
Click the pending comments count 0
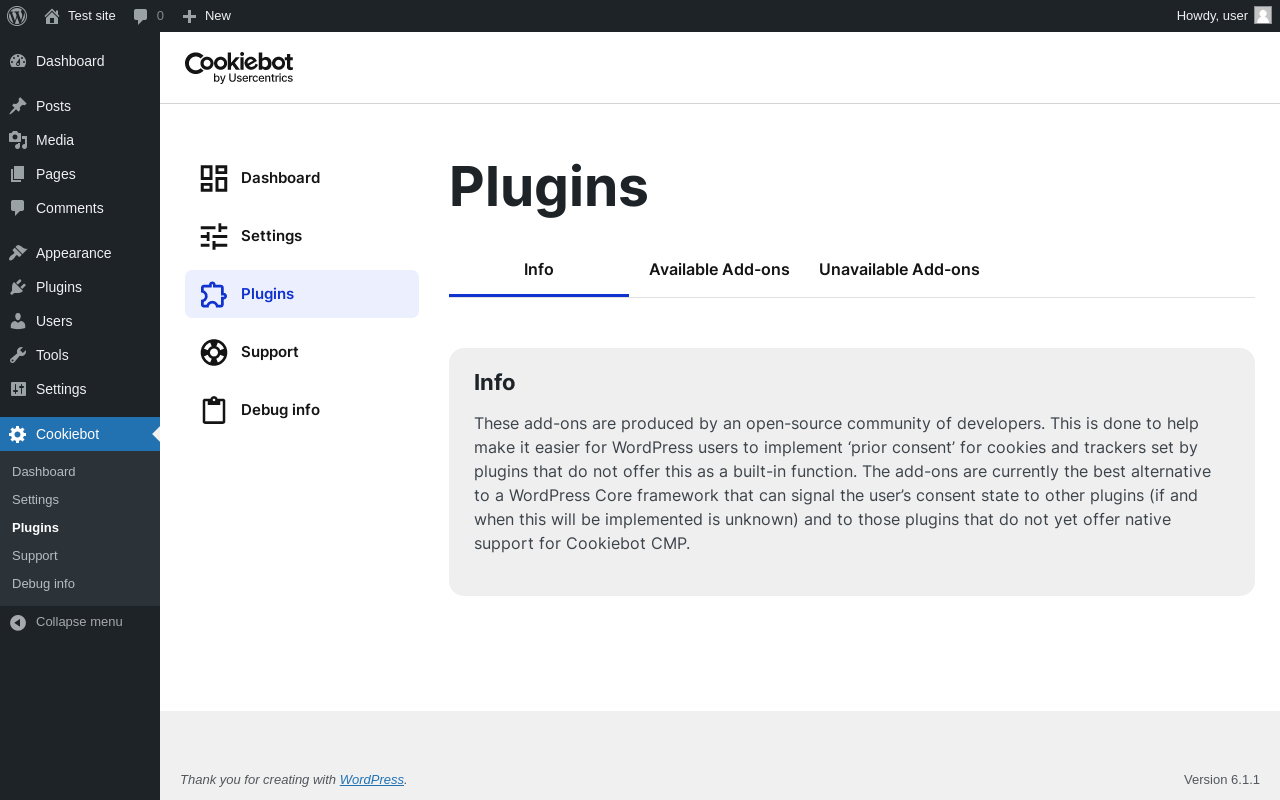coord(160,16)
